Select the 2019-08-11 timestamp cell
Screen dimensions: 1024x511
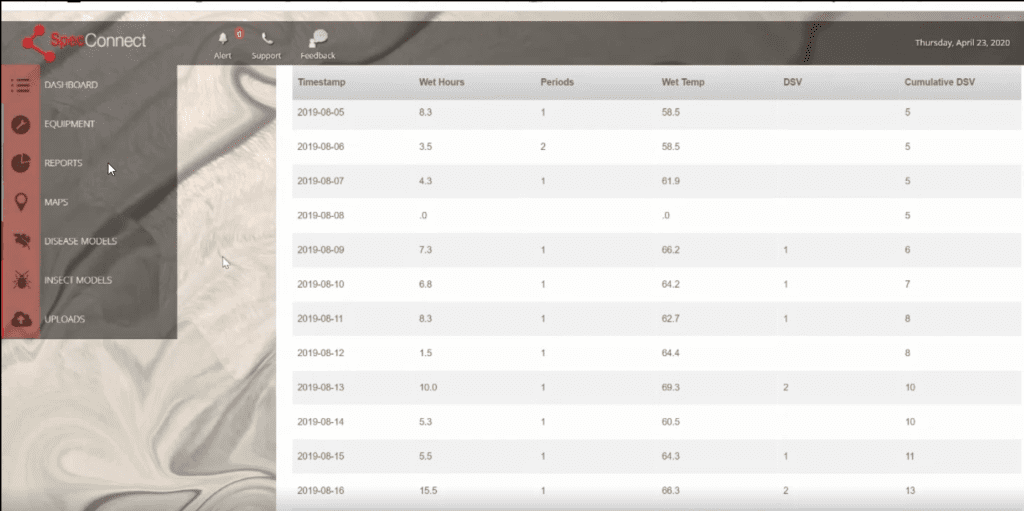(x=321, y=318)
